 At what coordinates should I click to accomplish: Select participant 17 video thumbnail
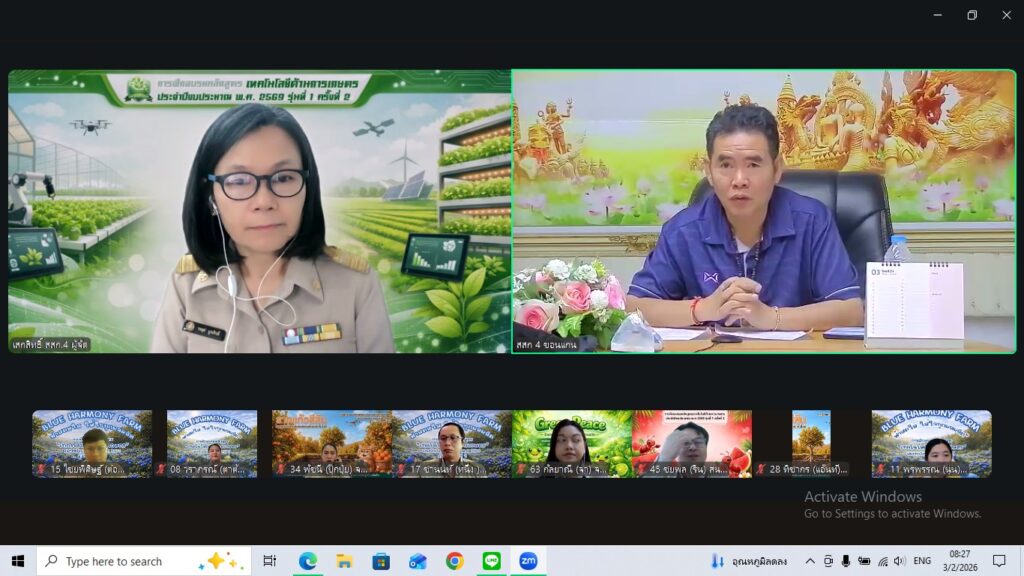tap(451, 443)
